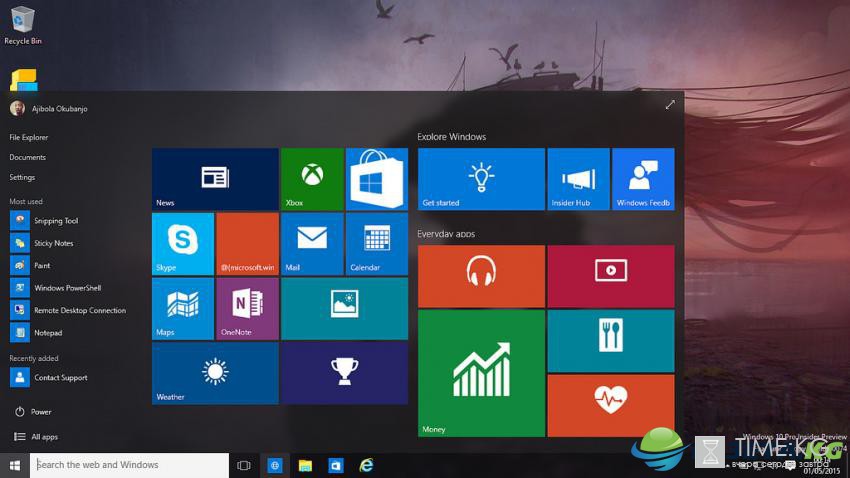Click the Recently added section label

pyautogui.click(x=34, y=358)
